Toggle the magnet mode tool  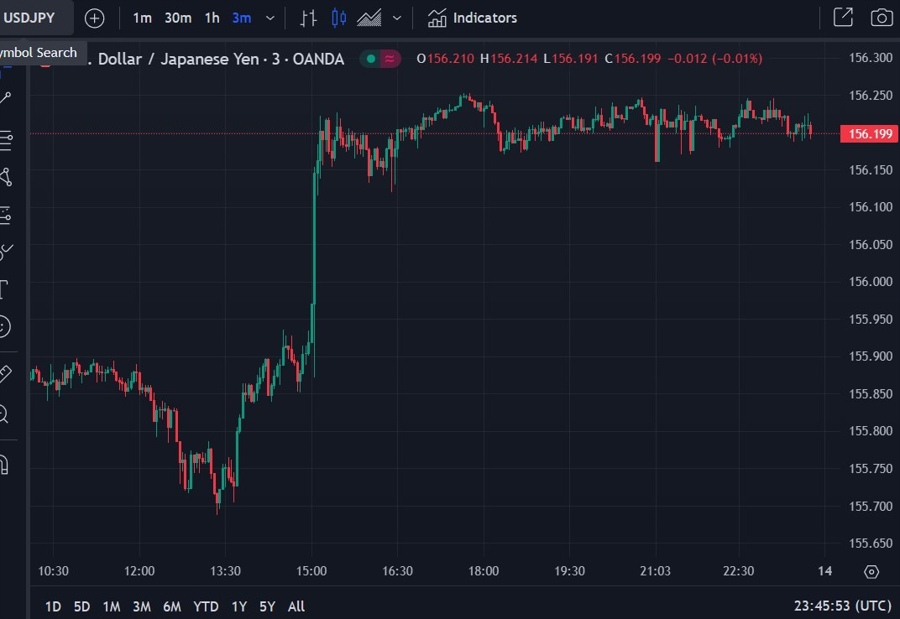coord(5,464)
